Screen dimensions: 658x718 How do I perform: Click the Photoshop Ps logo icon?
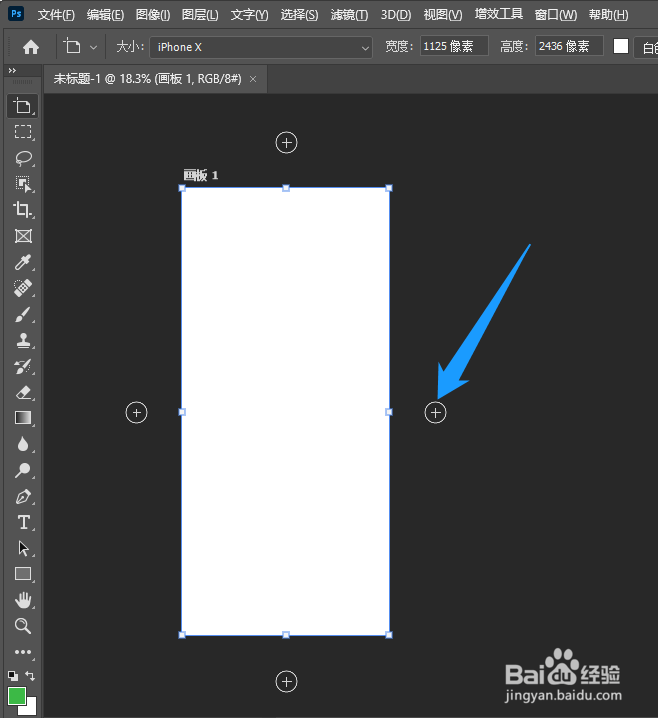click(x=16, y=13)
